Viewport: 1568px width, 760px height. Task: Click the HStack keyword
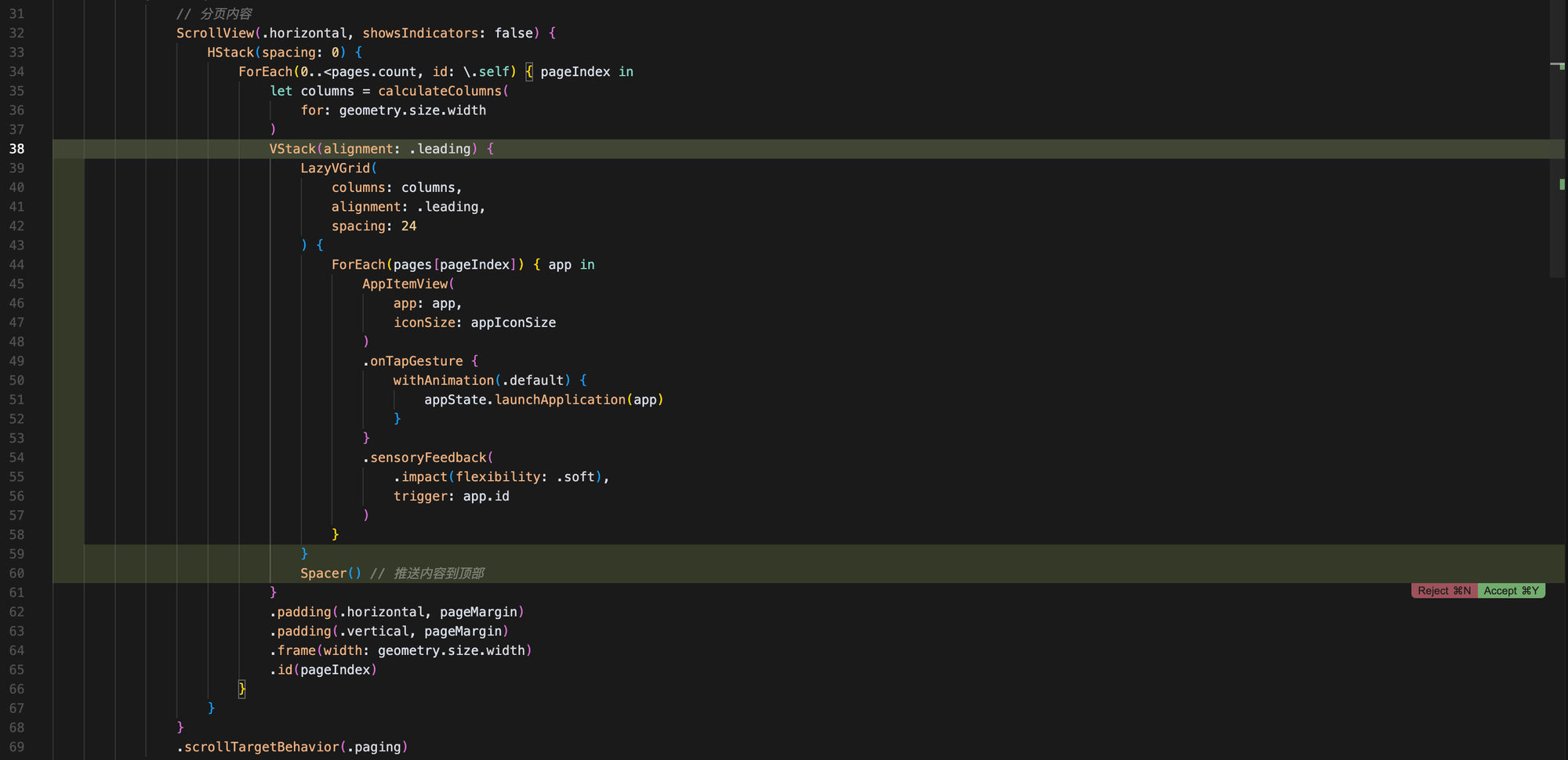click(x=230, y=52)
